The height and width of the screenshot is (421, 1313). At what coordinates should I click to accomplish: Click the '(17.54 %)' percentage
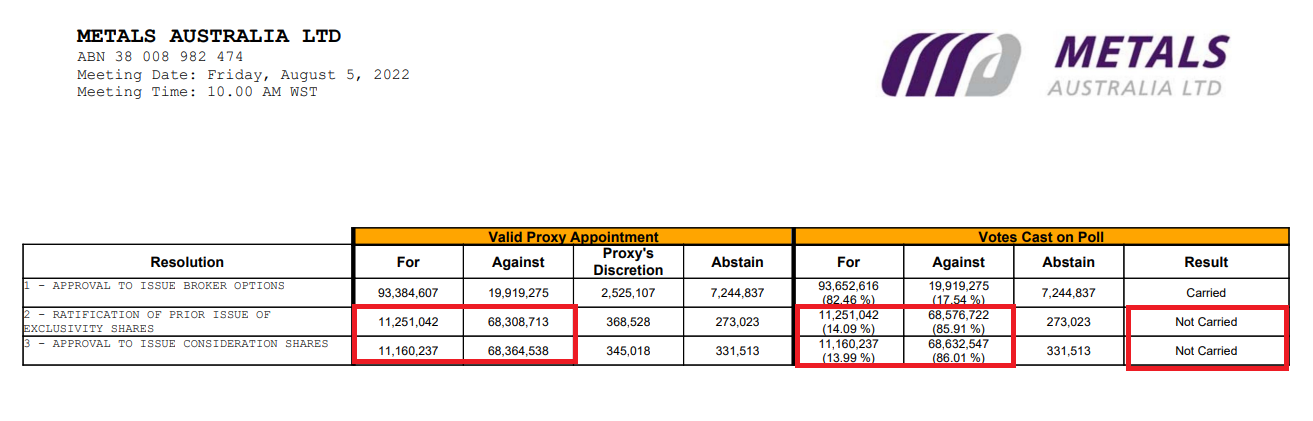[958, 299]
